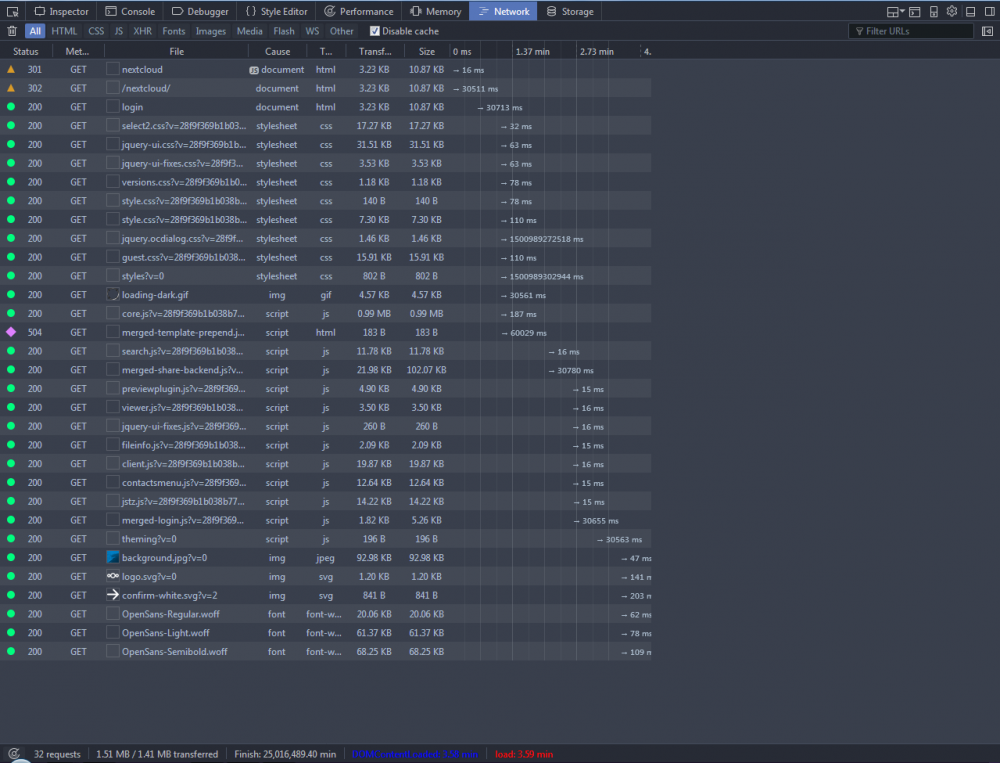Open the Storage tab
The width and height of the screenshot is (1000, 763).
click(570, 11)
